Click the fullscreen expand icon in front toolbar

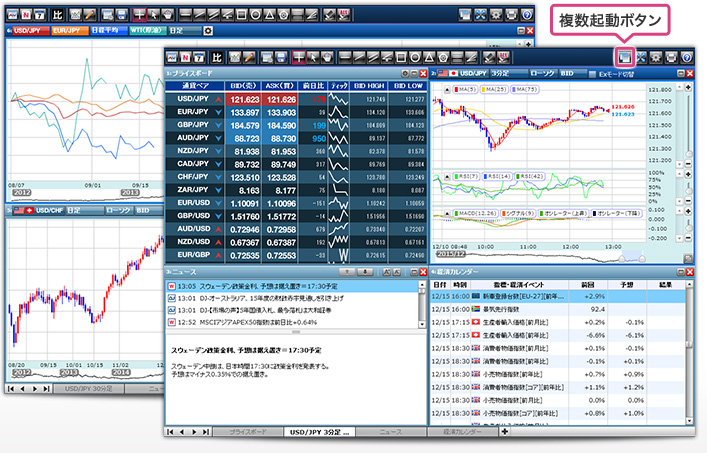point(641,57)
